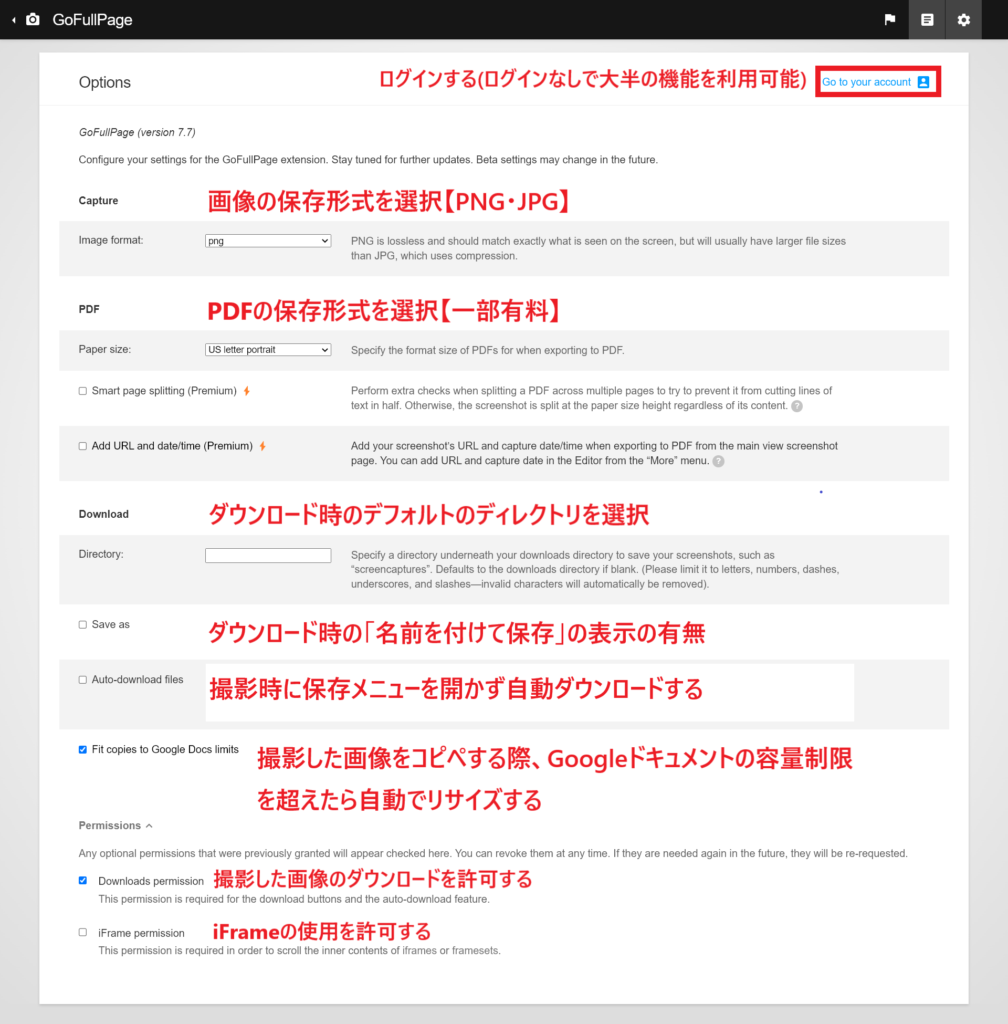Image resolution: width=1008 pixels, height=1024 pixels.
Task: Open the settings gear icon in header
Action: (x=964, y=20)
